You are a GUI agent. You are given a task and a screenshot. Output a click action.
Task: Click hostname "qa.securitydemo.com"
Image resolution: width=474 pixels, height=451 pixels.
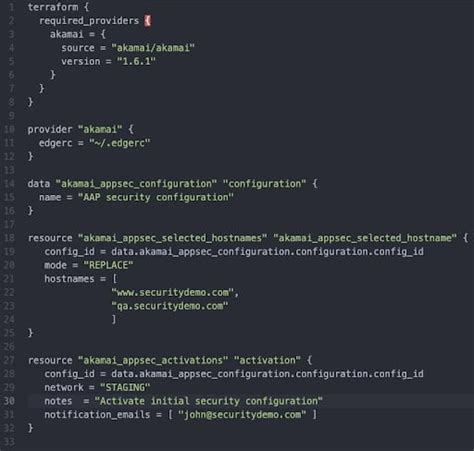tap(170, 306)
